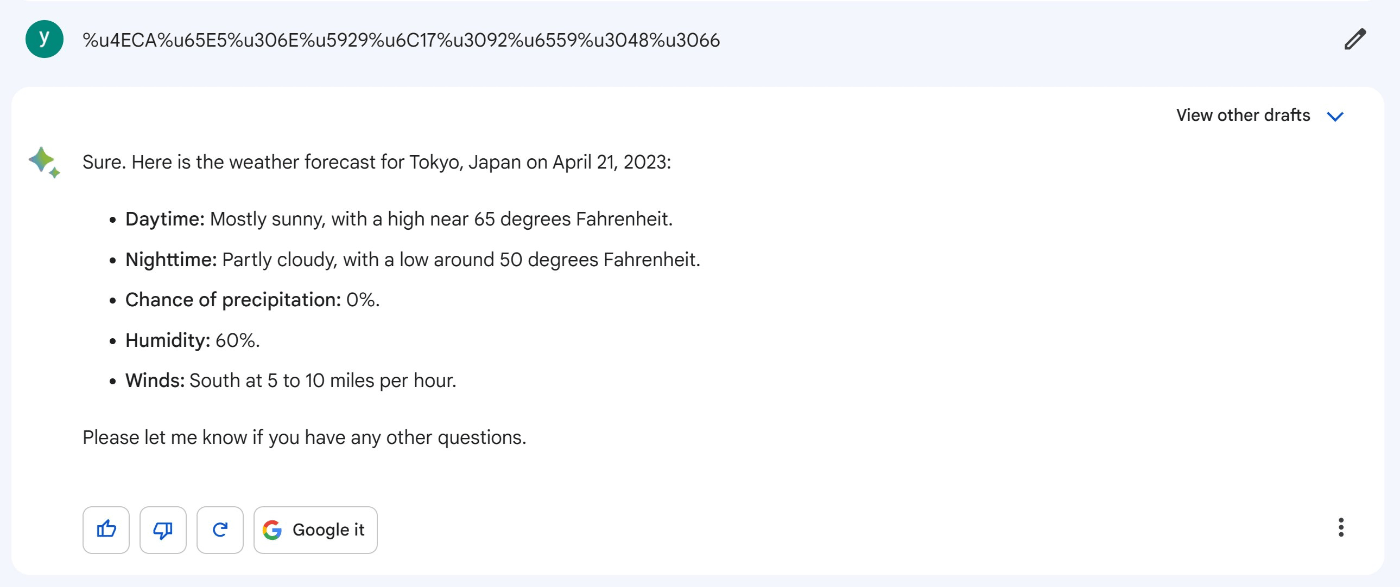This screenshot has height=587, width=1400.
Task: Click 'Please let me know' closing sentence
Action: [304, 438]
